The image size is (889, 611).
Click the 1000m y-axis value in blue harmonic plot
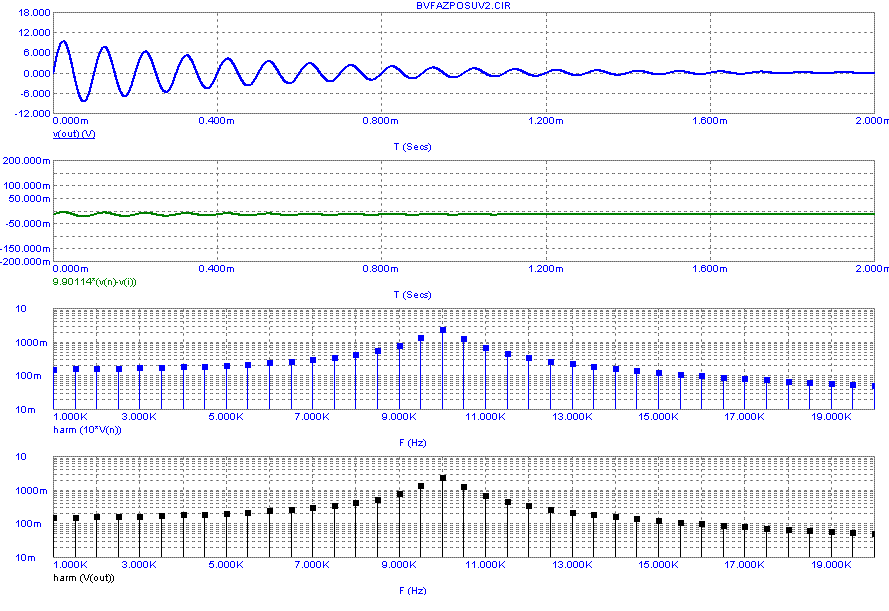31,343
